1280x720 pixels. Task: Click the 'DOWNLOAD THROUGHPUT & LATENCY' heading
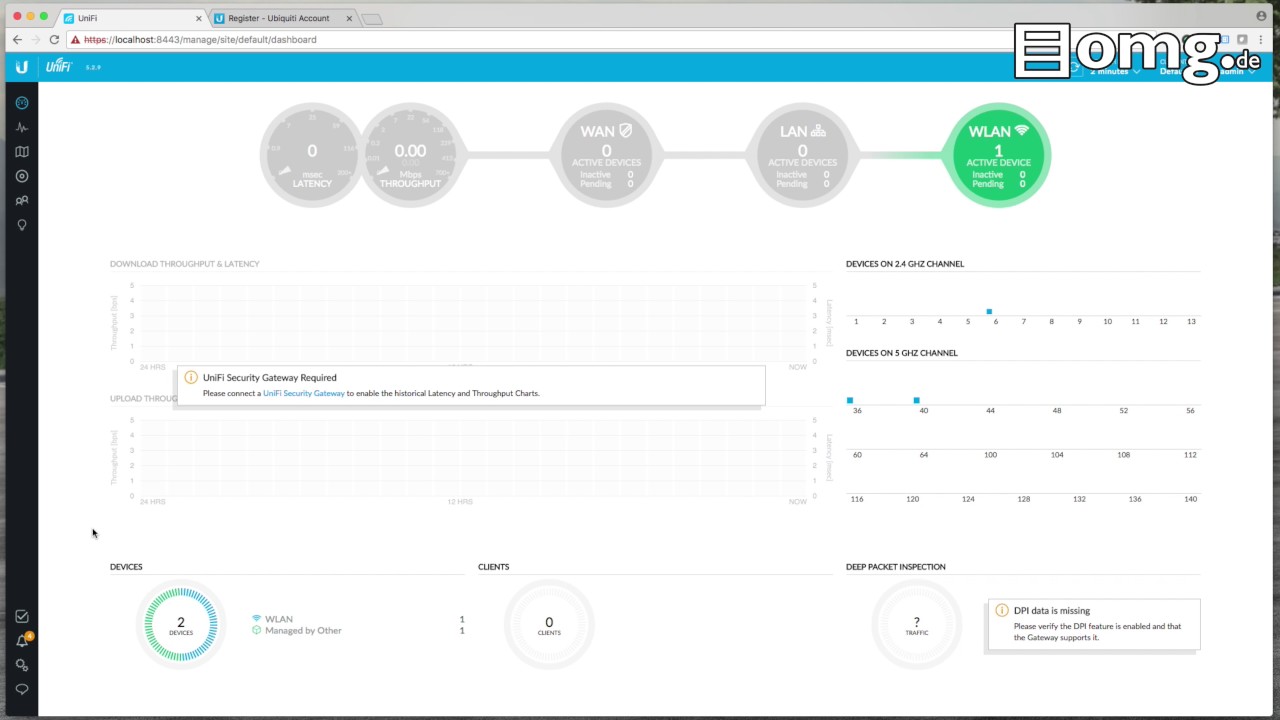click(x=185, y=264)
